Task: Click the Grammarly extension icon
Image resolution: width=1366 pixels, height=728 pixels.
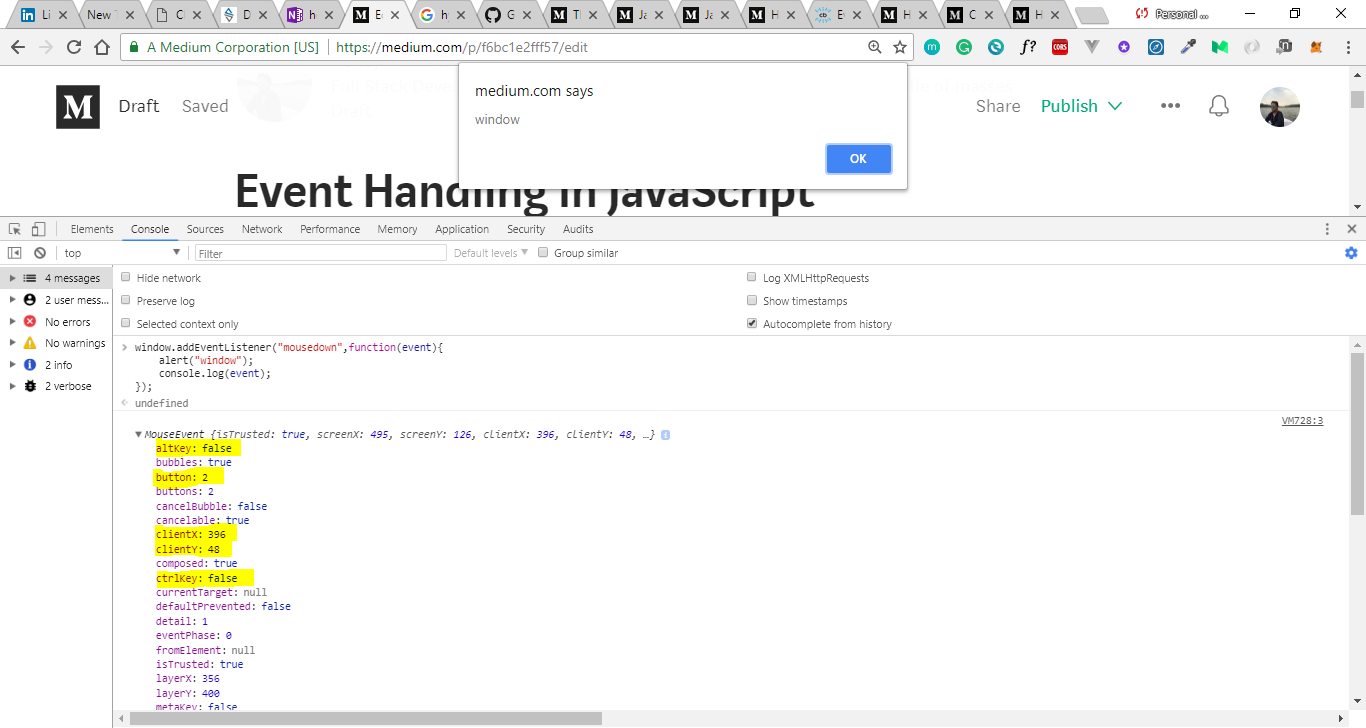Action: tap(964, 47)
